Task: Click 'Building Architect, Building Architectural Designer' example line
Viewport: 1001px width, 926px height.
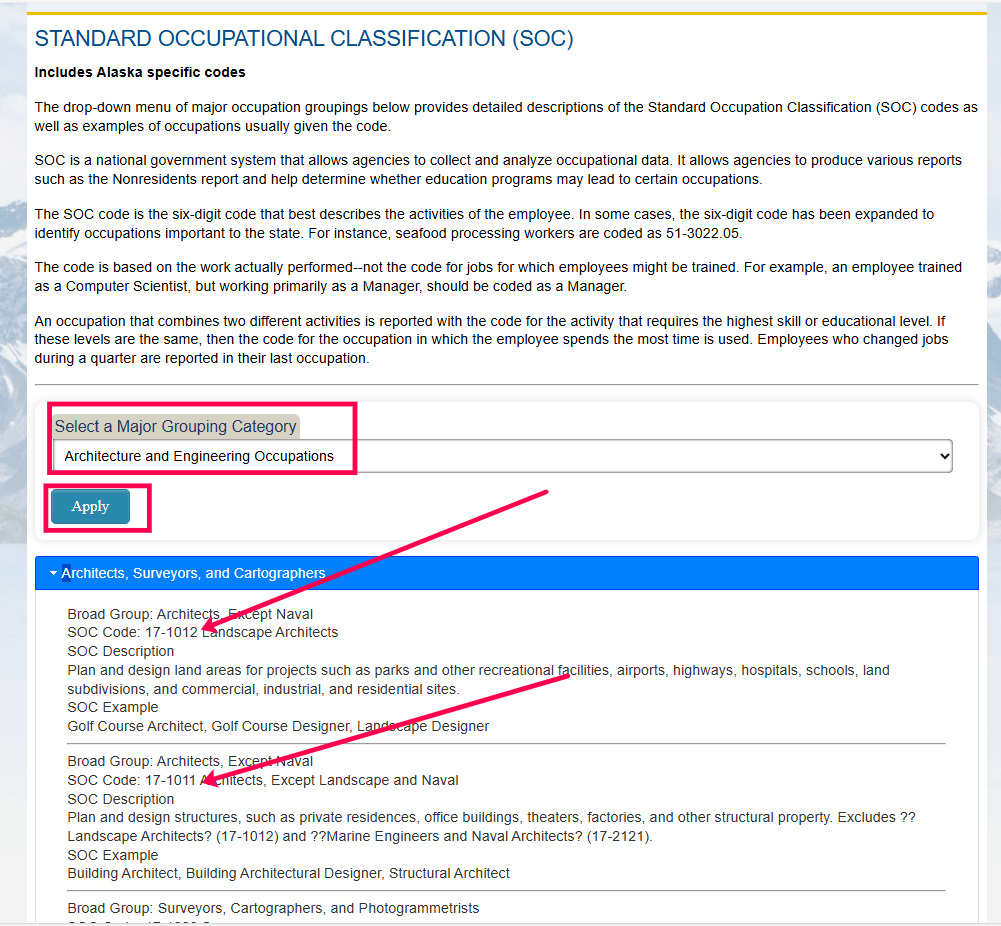Action: pyautogui.click(x=289, y=874)
